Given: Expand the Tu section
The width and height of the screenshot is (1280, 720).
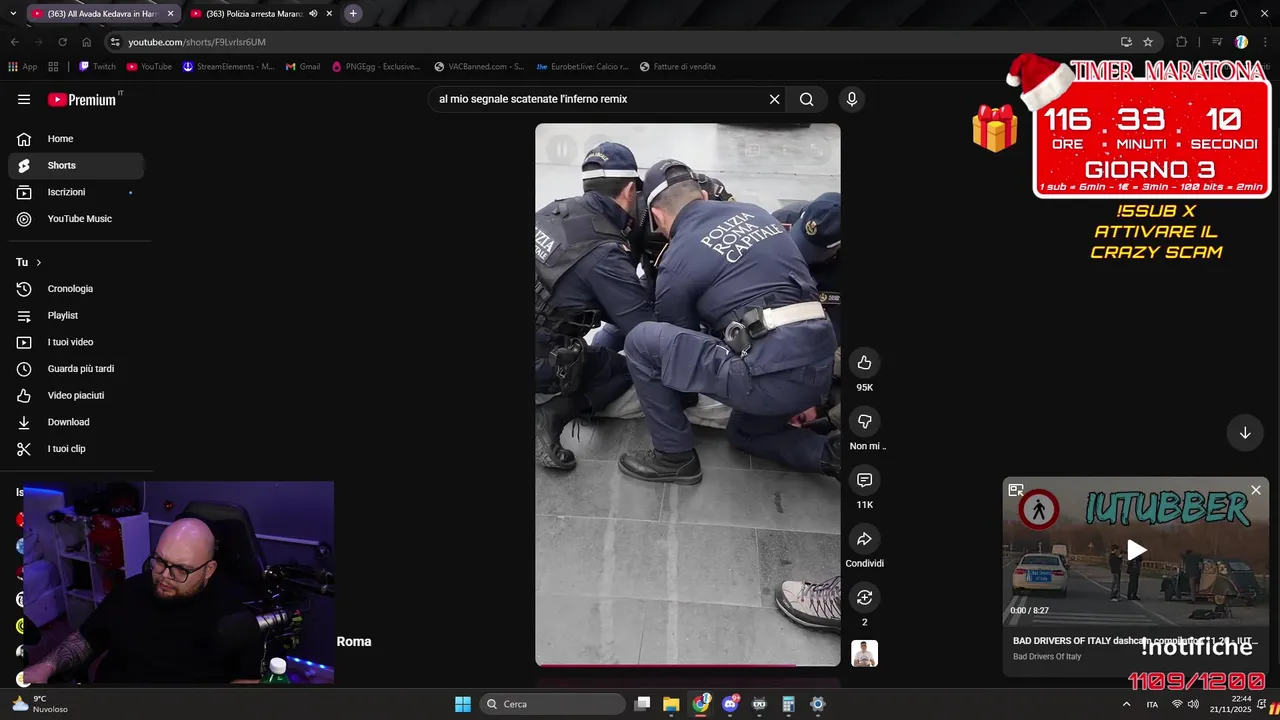Looking at the screenshot, I should point(29,262).
